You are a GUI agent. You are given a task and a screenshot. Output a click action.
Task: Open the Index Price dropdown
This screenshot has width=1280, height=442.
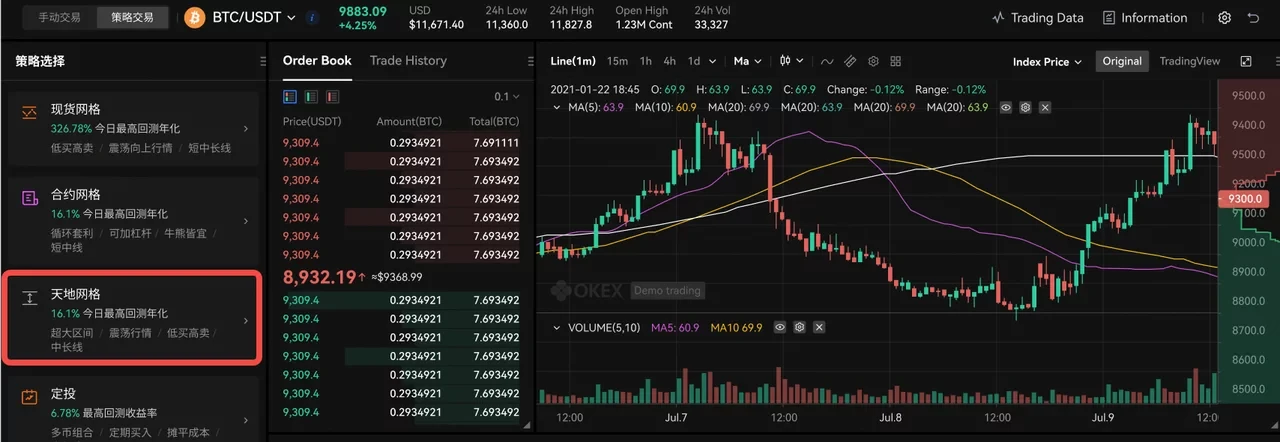coord(1047,61)
